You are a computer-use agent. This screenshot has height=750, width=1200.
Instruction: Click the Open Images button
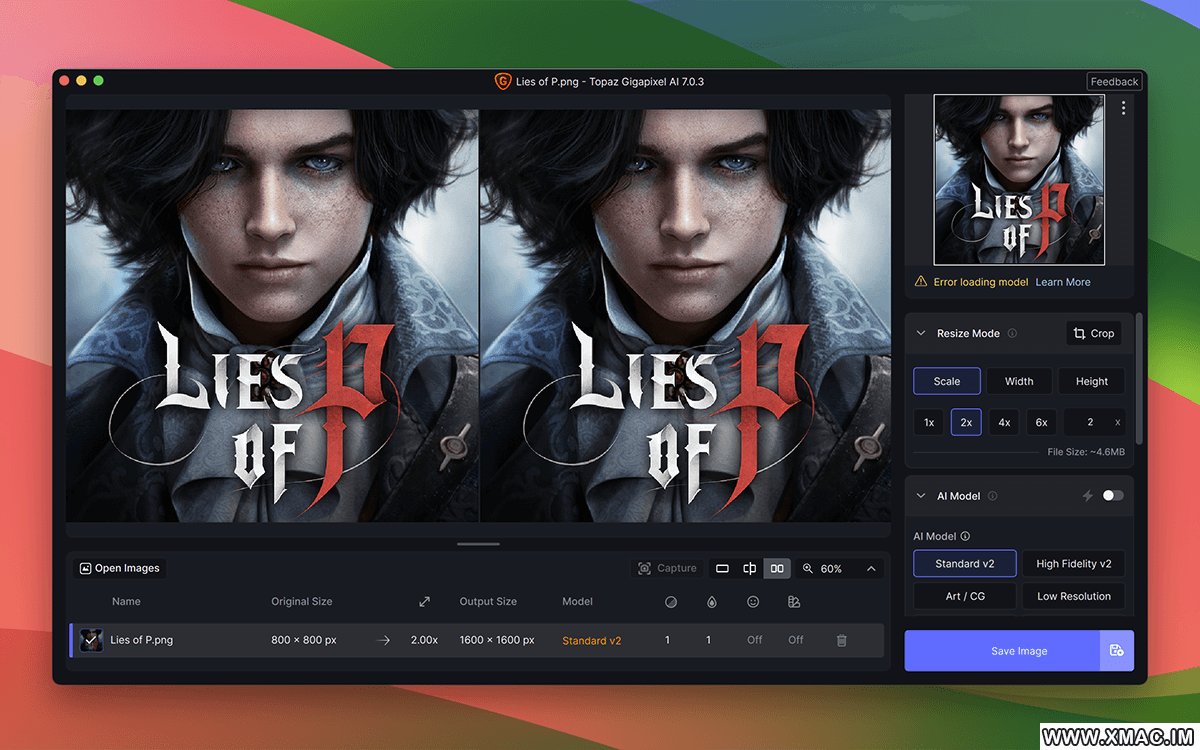coord(119,568)
